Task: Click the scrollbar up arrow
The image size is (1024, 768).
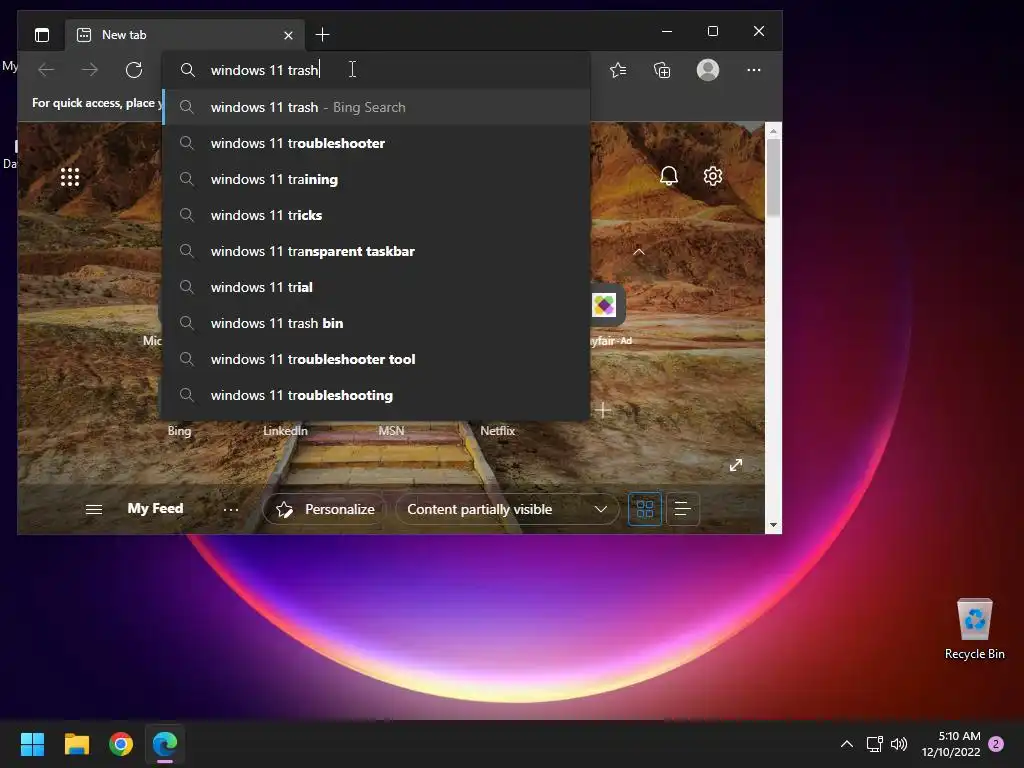Action: point(773,131)
